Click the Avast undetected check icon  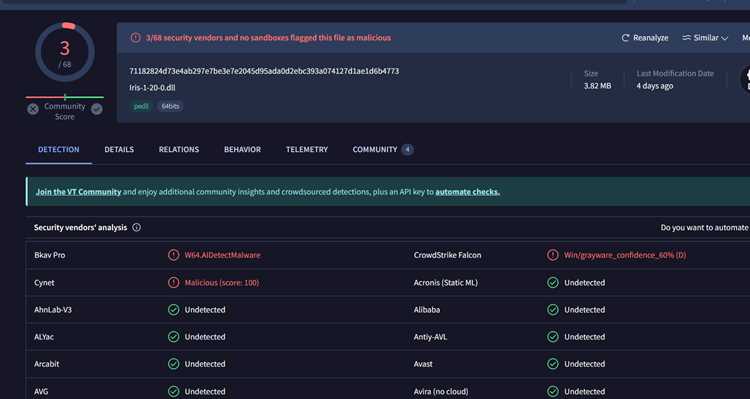coord(552,364)
